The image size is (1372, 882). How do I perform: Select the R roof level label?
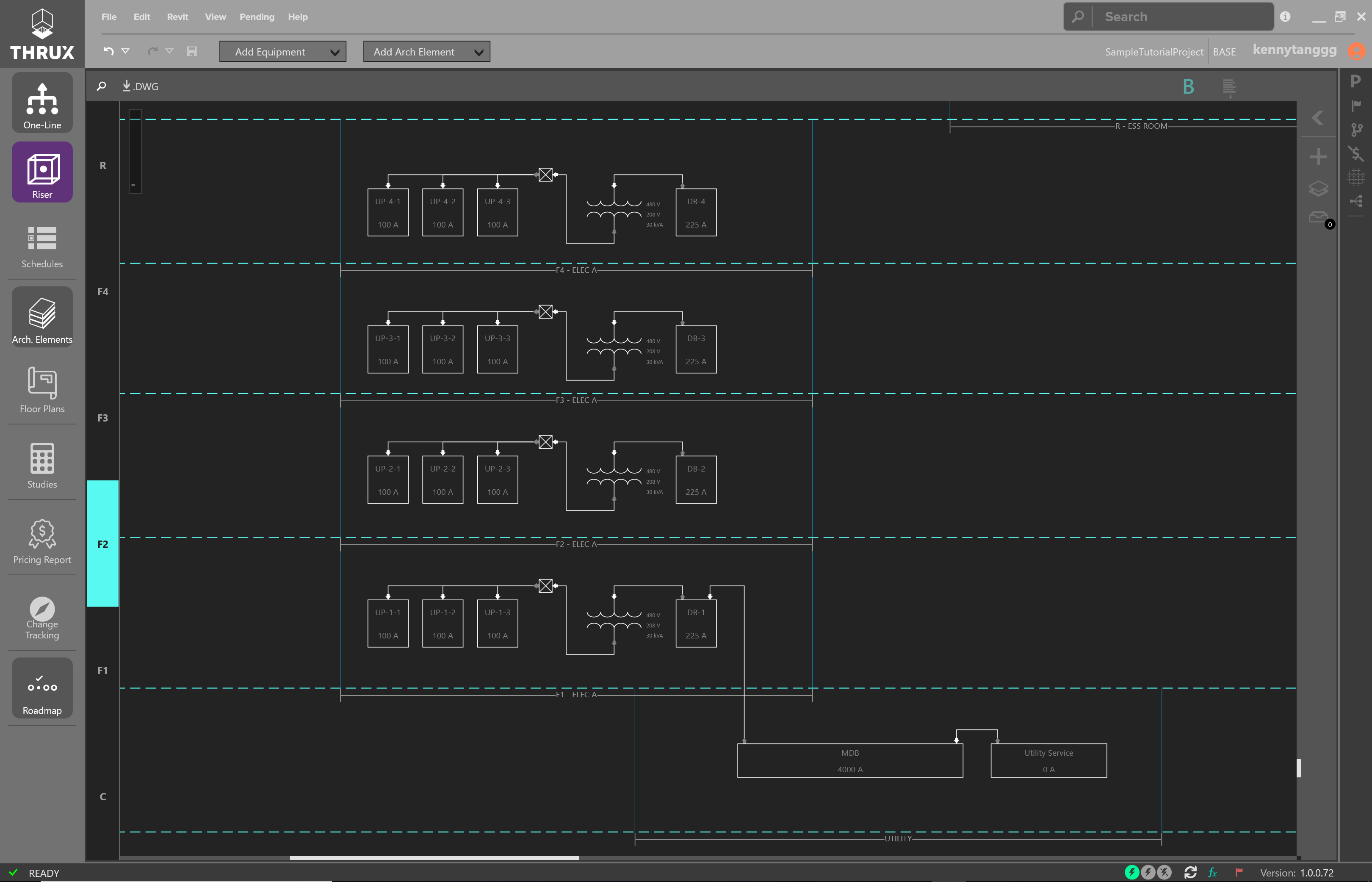coord(102,166)
